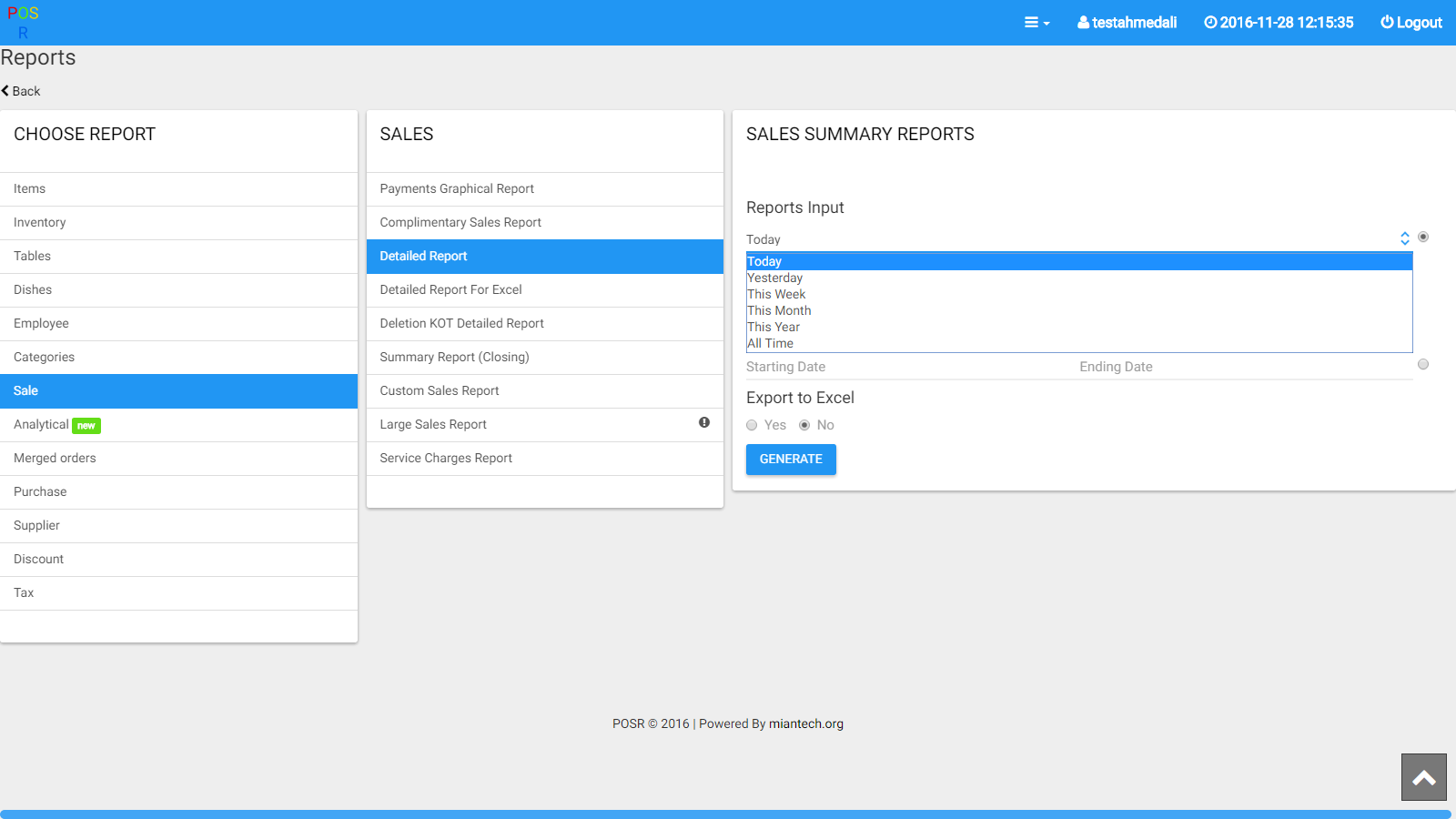Visit the miantech.org footer link
The height and width of the screenshot is (819, 1456).
805,723
